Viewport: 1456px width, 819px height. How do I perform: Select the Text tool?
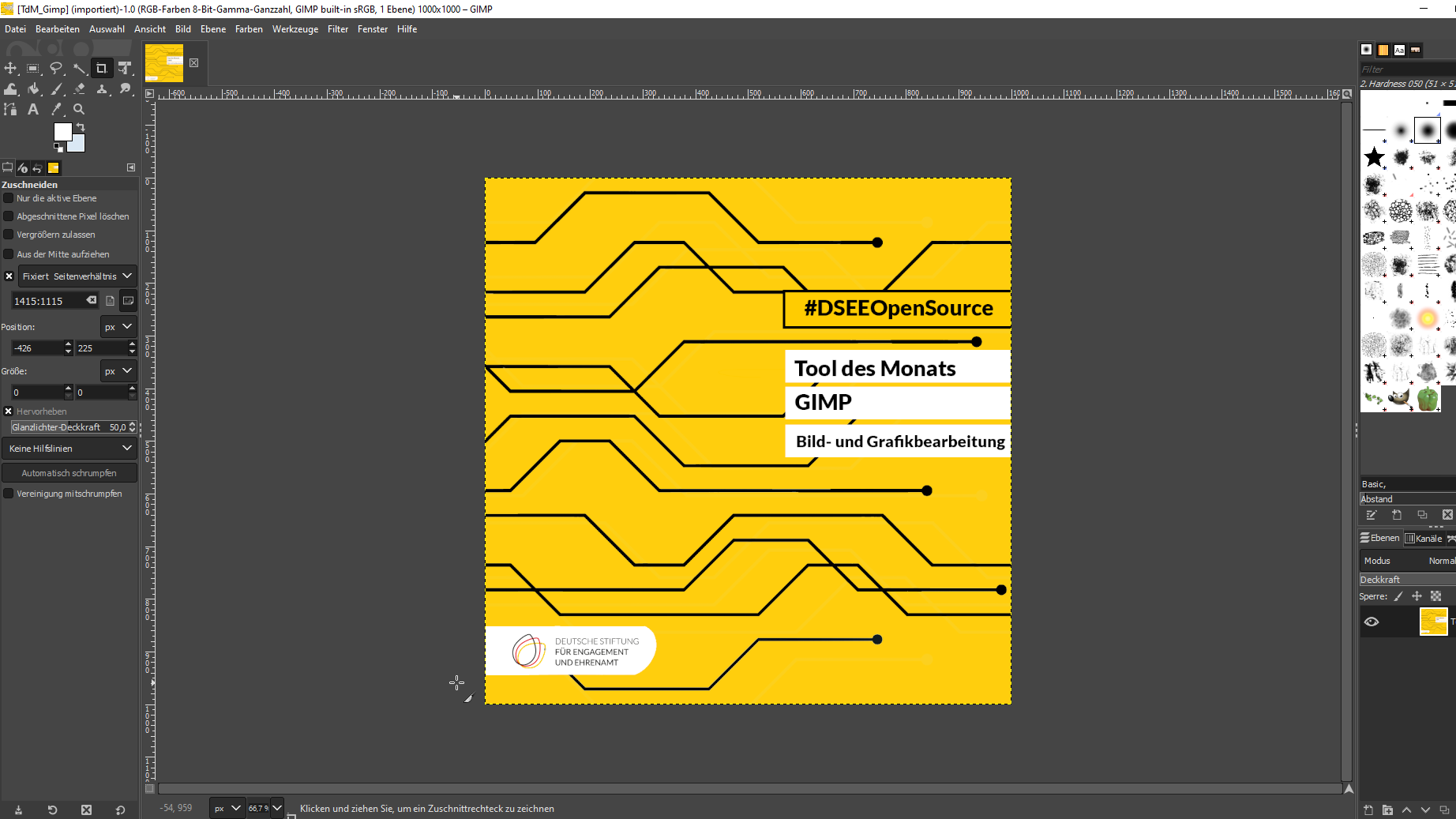click(x=33, y=110)
